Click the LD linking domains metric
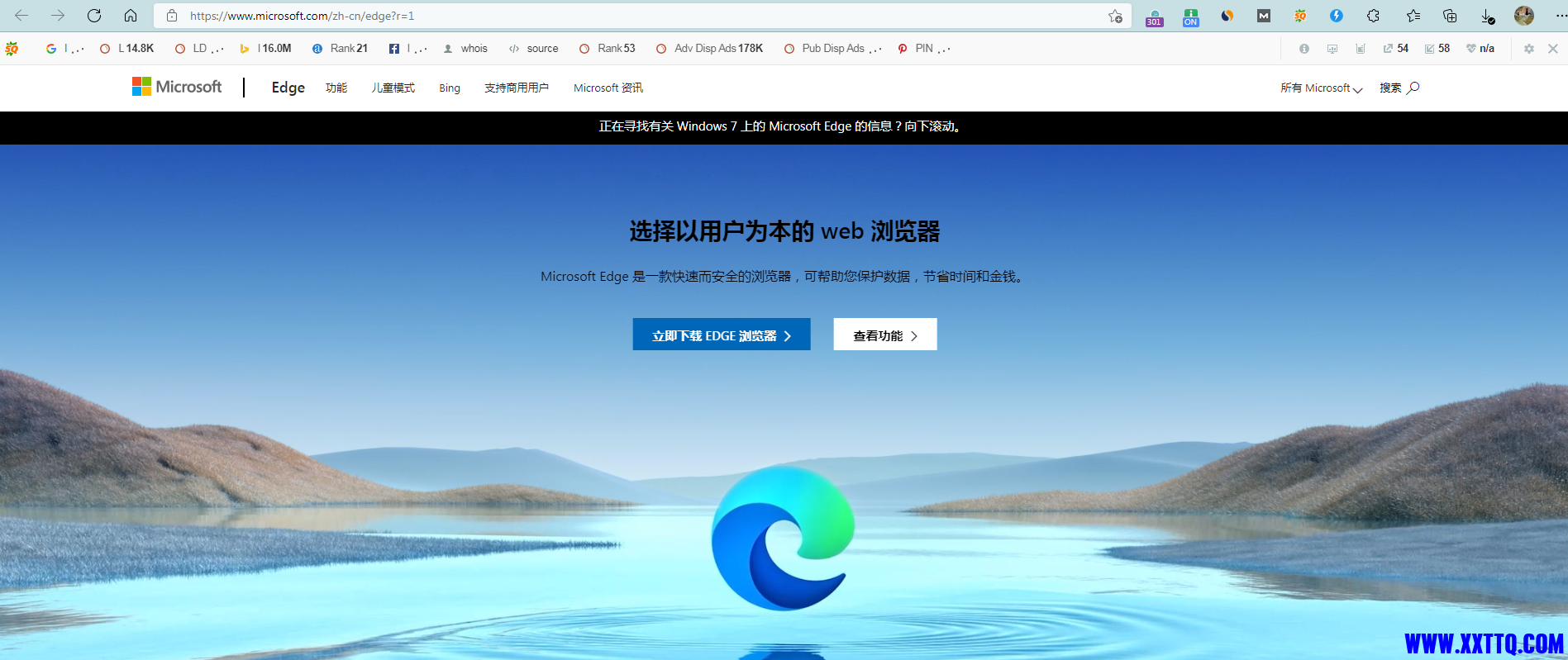 (199, 49)
